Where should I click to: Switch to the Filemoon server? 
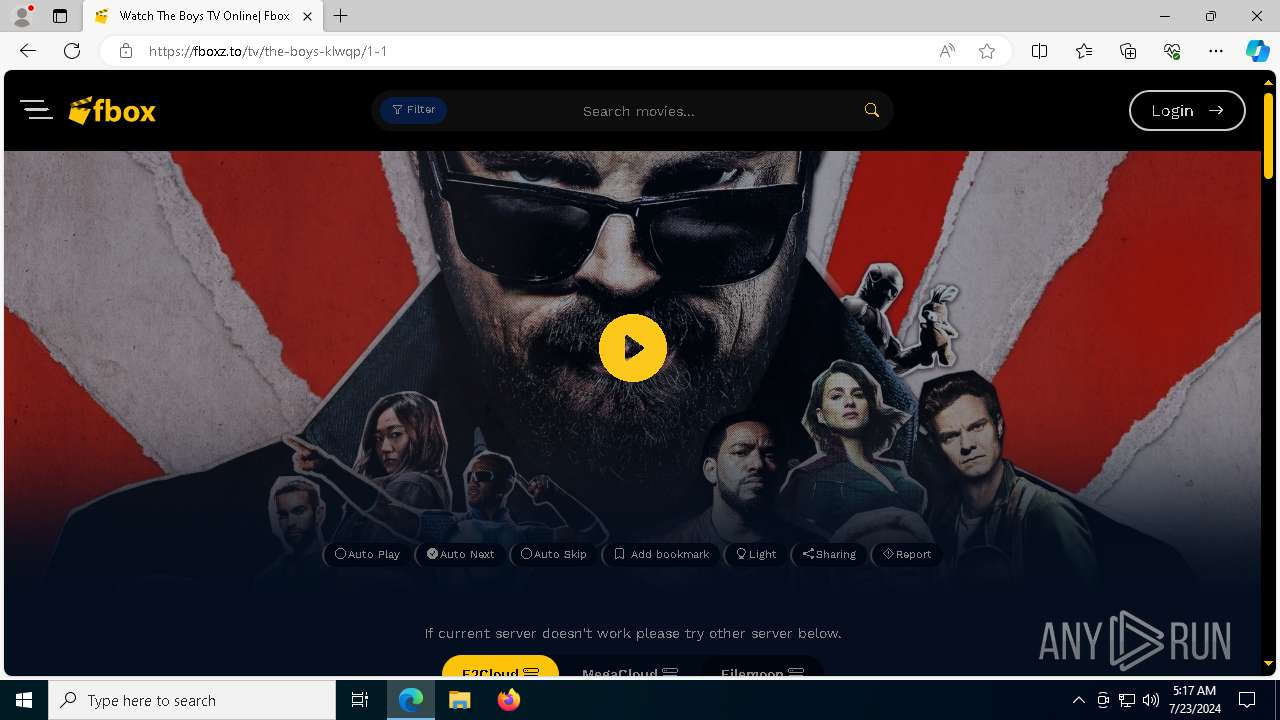tap(762, 668)
